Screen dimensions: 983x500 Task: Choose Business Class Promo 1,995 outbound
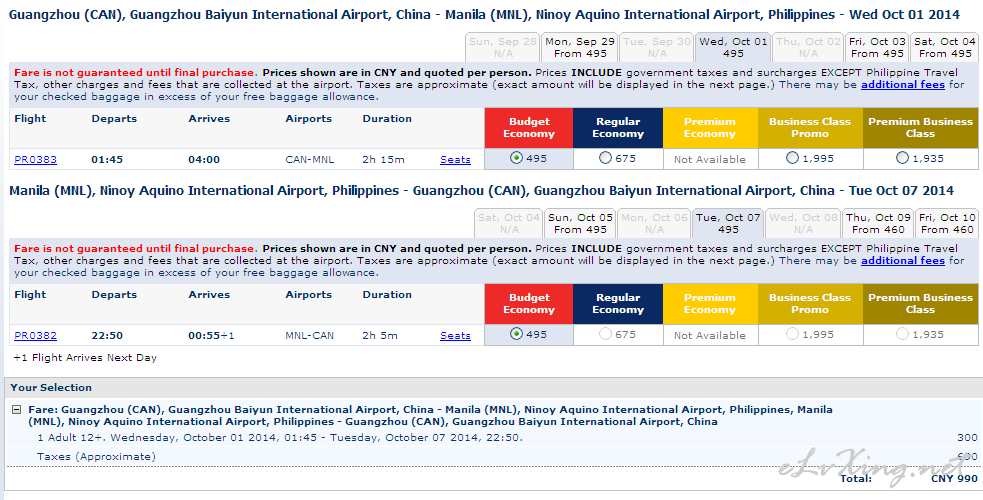792,158
